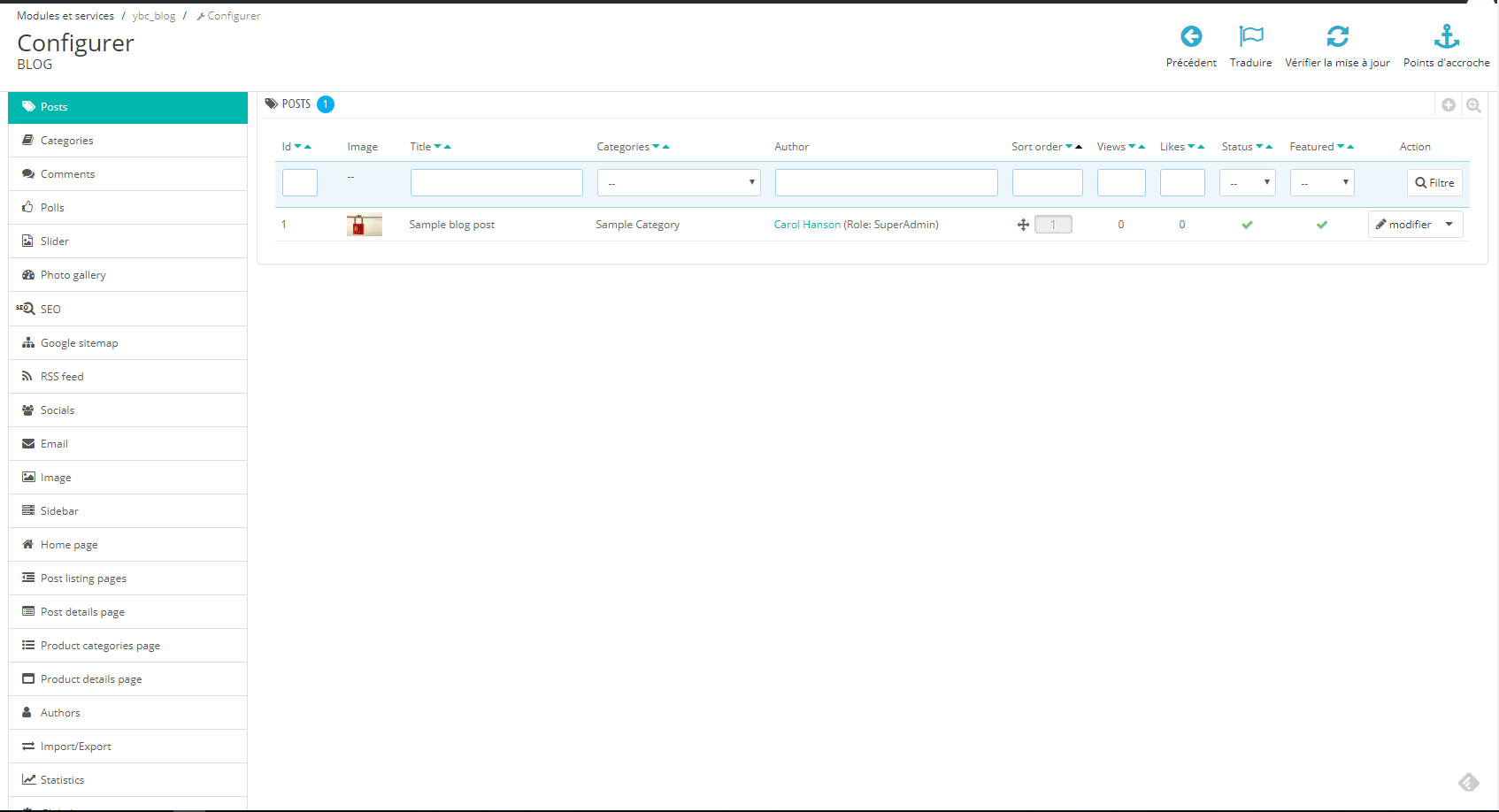
Task: Open the Post details page tab
Action: tap(127, 612)
